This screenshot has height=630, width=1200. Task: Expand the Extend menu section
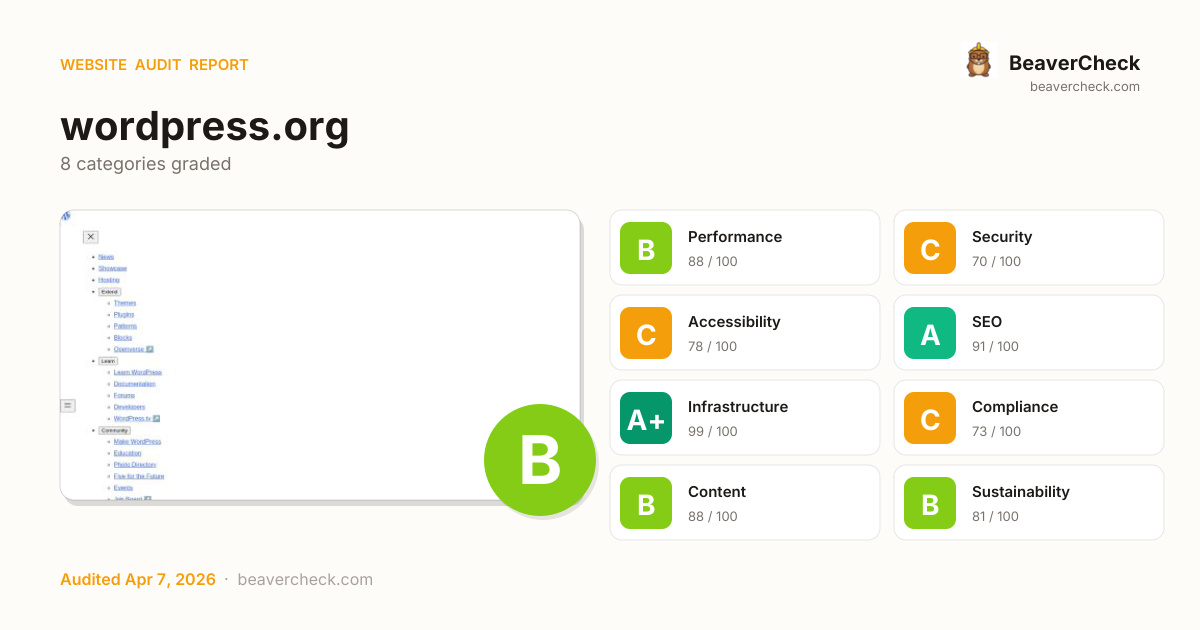click(x=109, y=291)
